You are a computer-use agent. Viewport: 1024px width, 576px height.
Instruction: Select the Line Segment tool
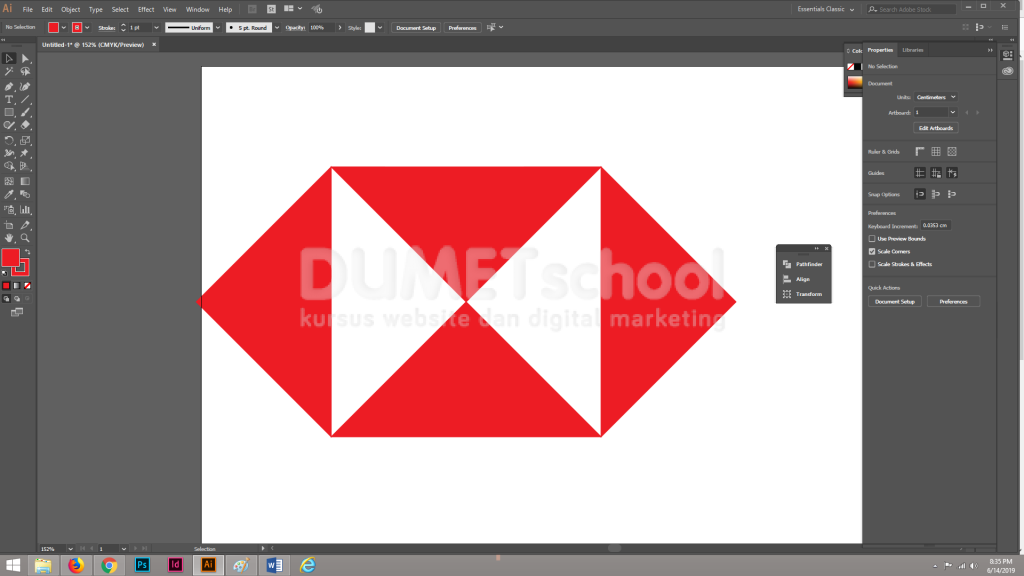(x=25, y=100)
